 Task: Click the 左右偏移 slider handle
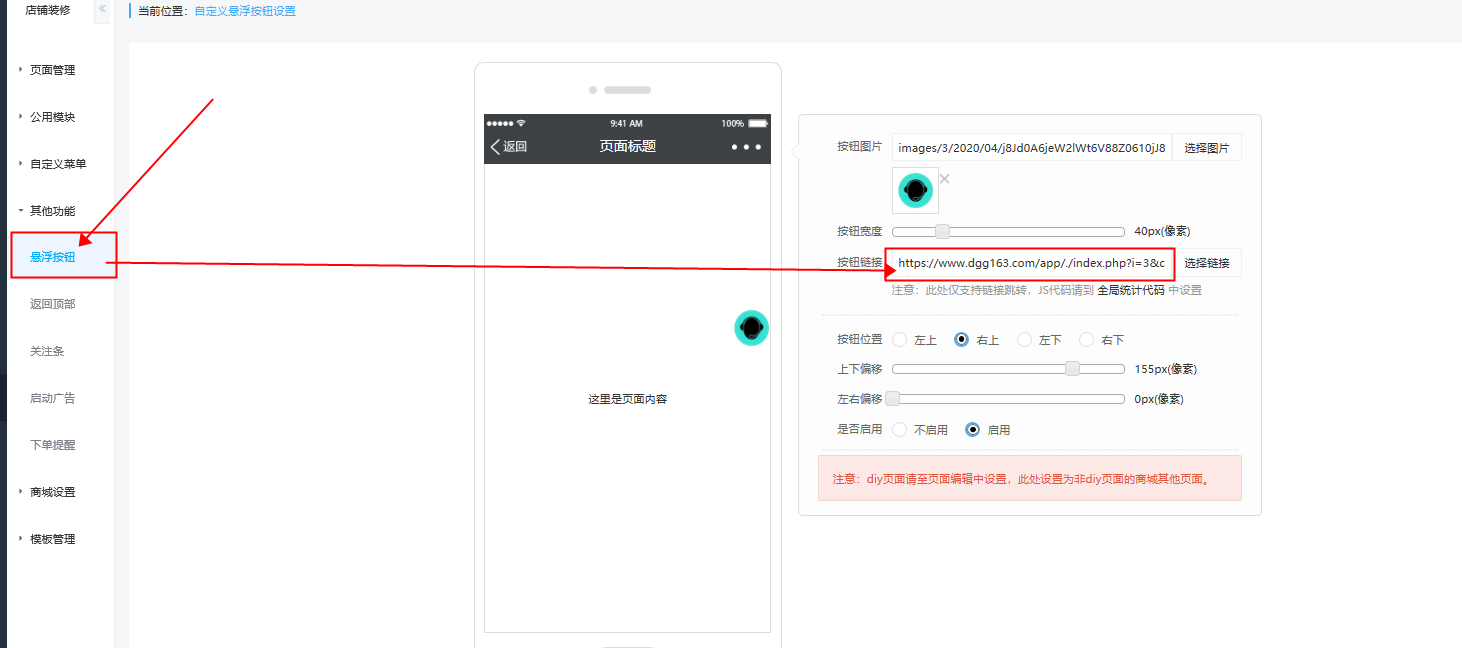[893, 399]
